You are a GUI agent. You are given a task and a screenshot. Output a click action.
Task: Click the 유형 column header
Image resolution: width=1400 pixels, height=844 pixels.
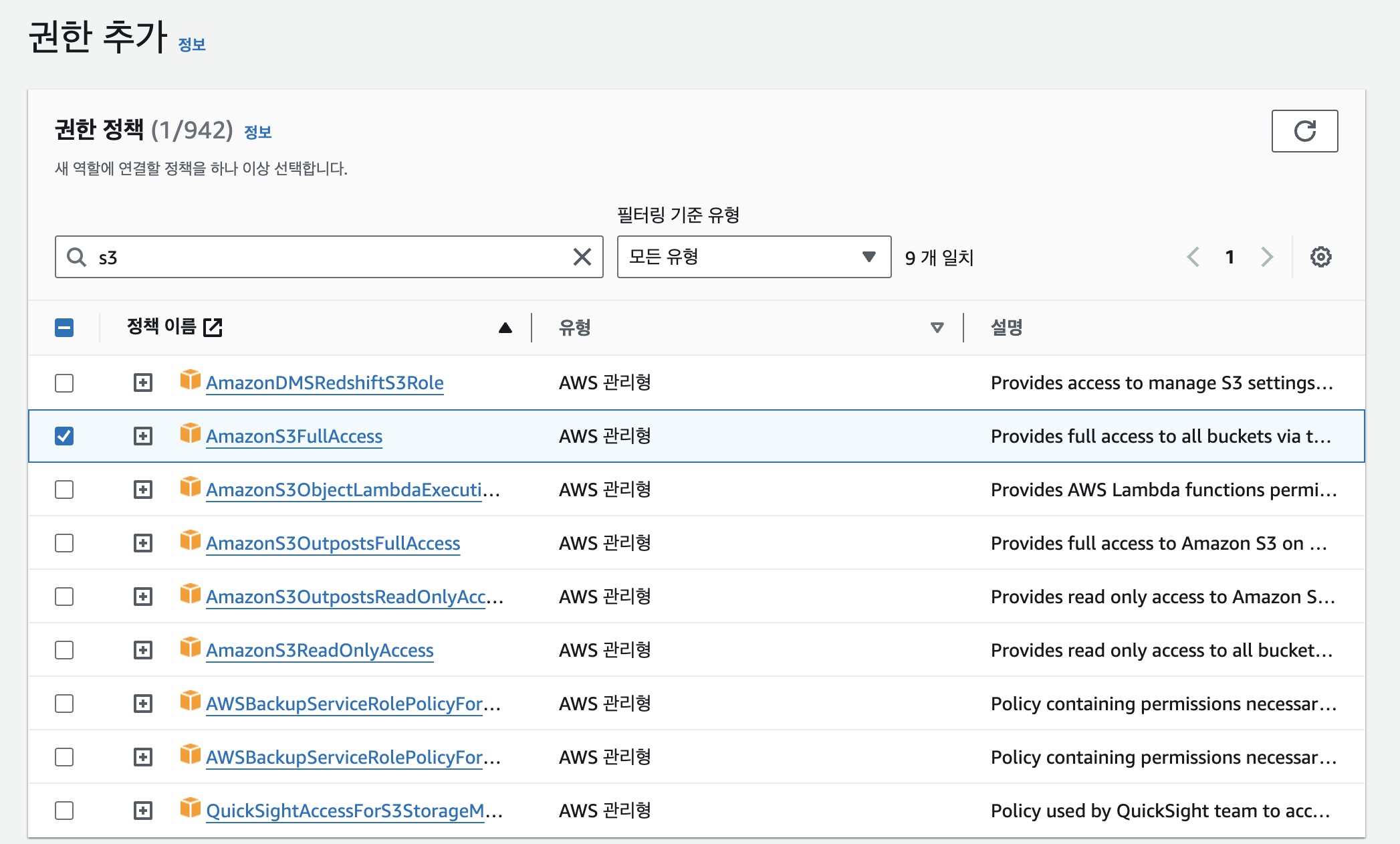click(x=574, y=328)
